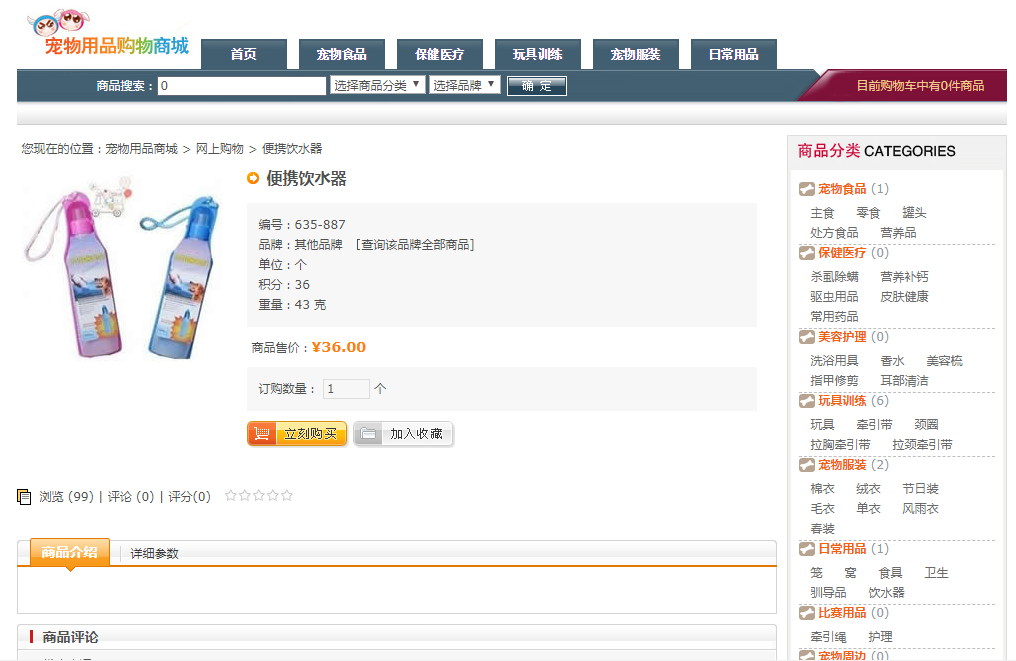Open 宠物服装 (2) category heading
Viewport: 1016px width, 661px height.
point(853,465)
